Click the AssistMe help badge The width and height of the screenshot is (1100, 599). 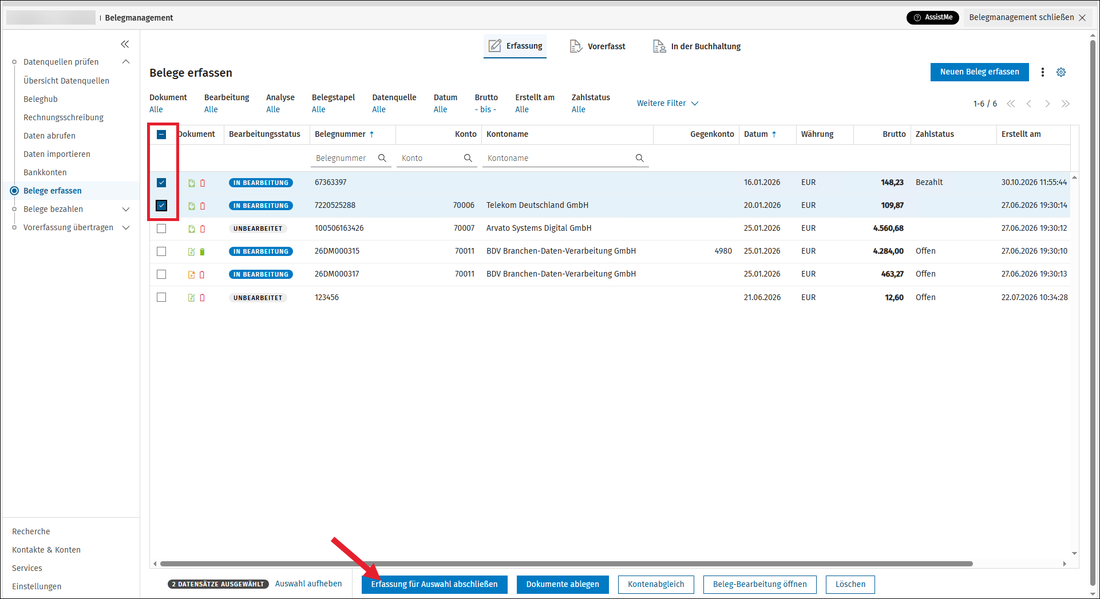click(932, 18)
